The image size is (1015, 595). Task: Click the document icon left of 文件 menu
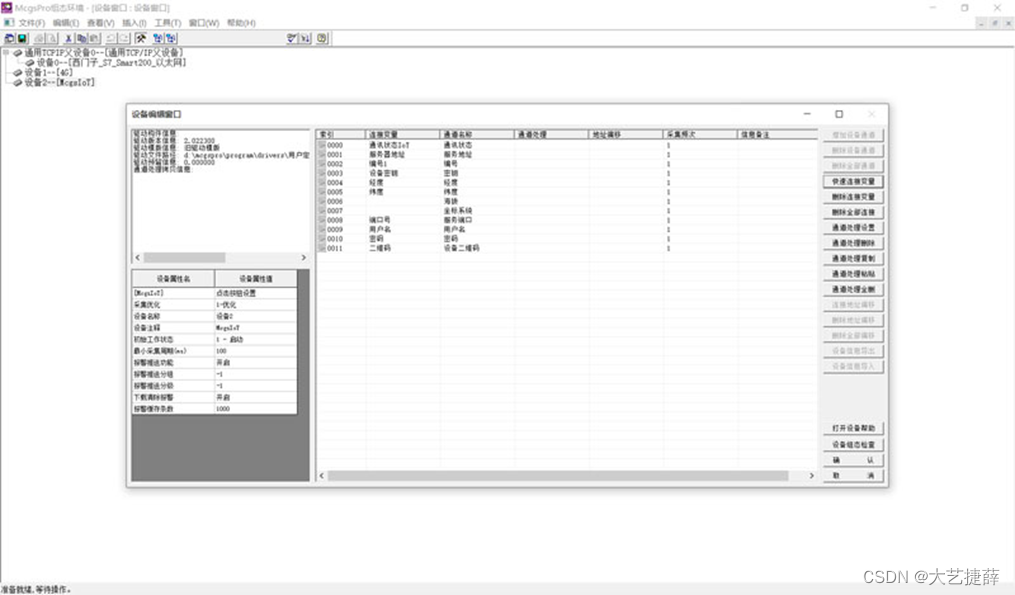8,23
